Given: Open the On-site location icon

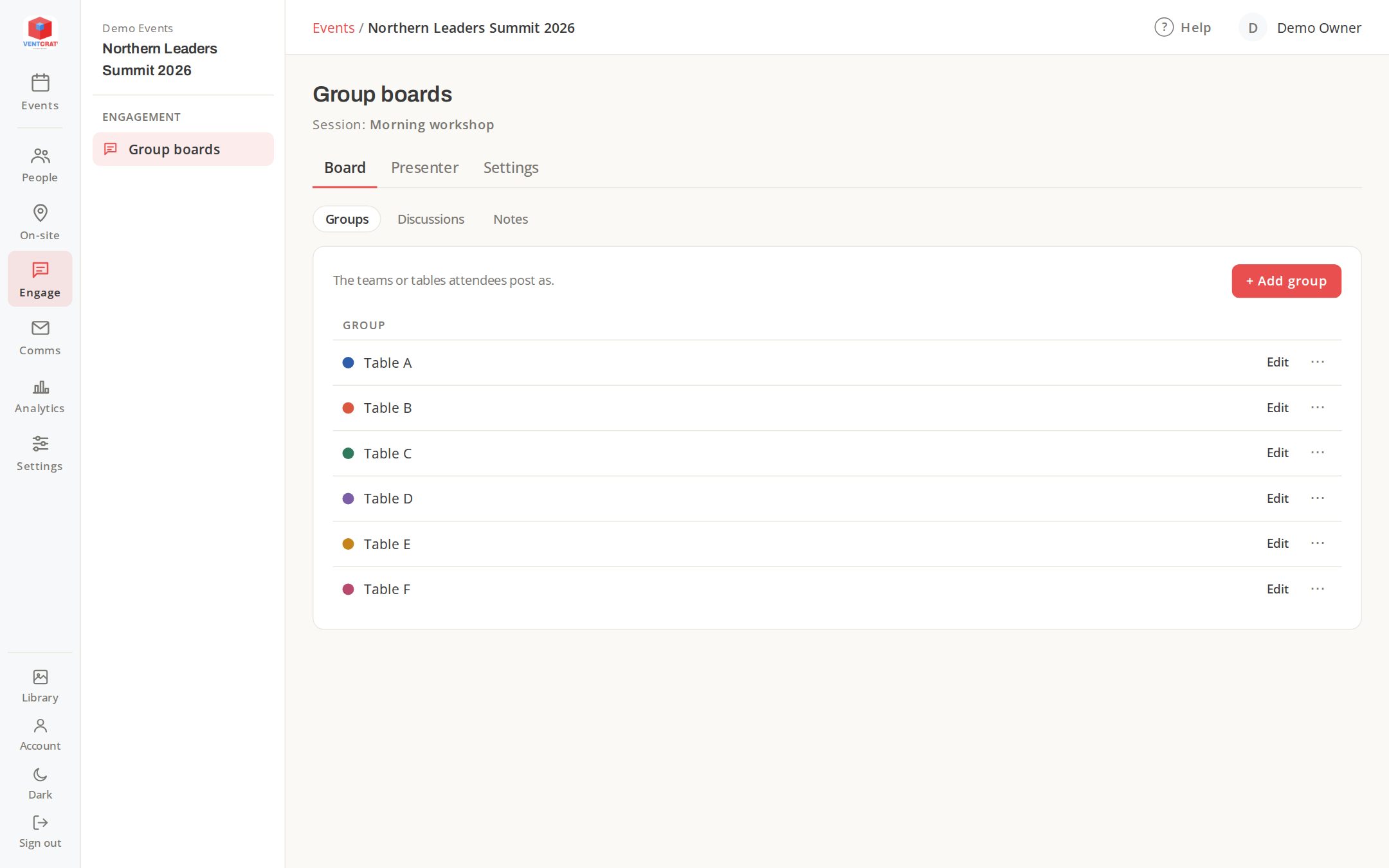Looking at the screenshot, I should pyautogui.click(x=40, y=213).
